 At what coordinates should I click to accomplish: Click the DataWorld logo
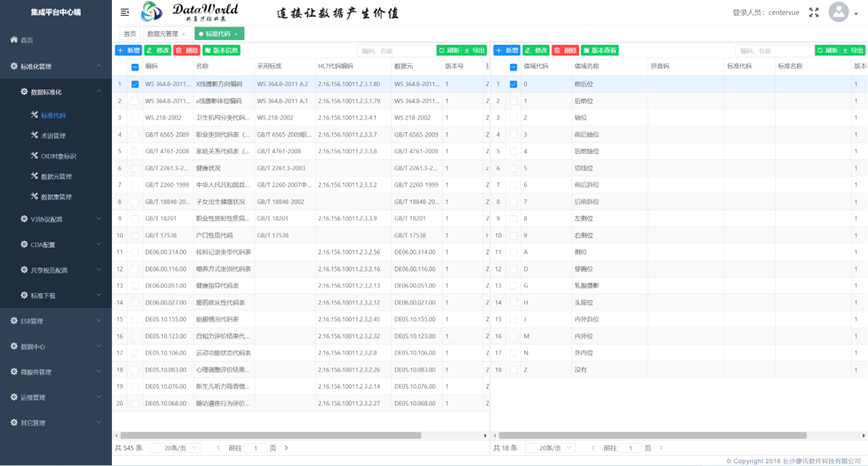(190, 12)
